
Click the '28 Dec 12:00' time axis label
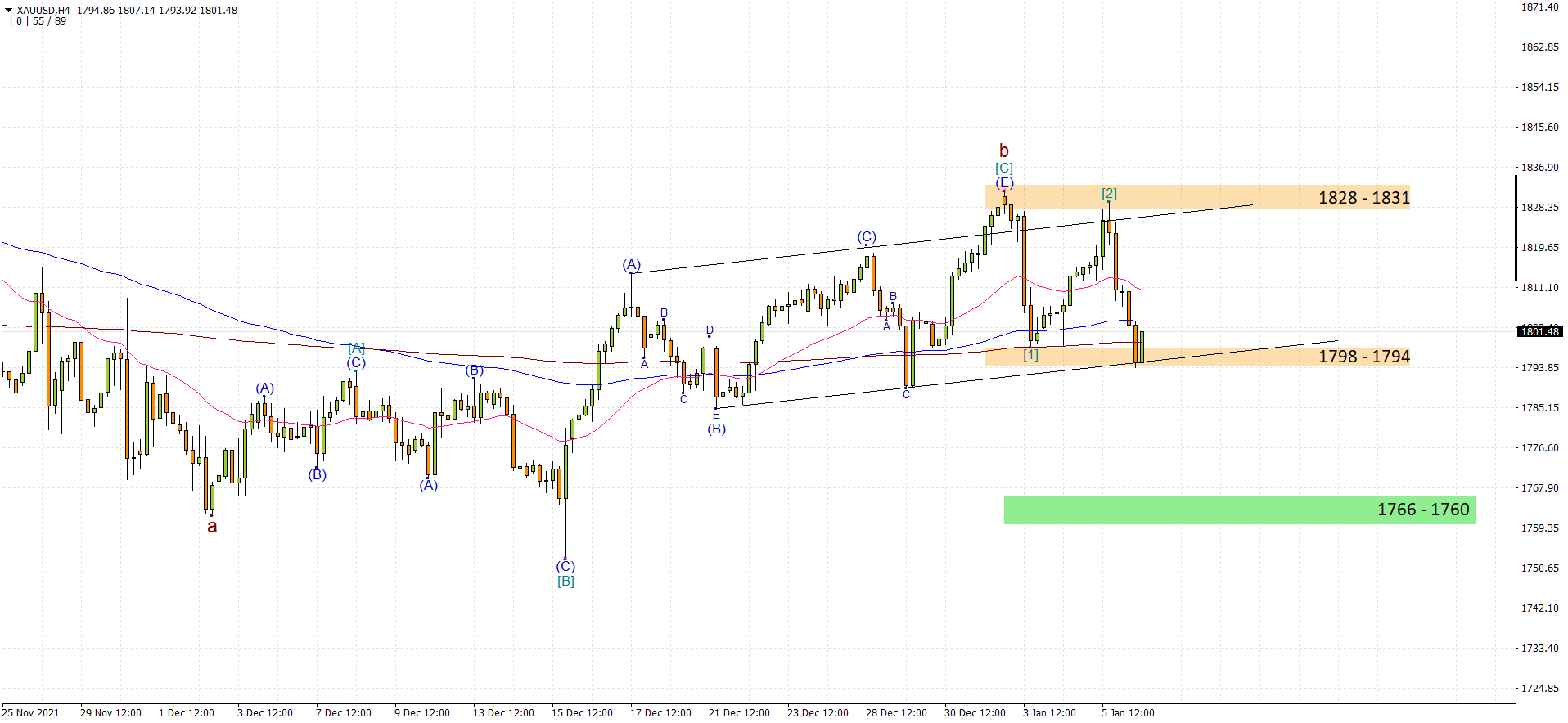(x=896, y=713)
